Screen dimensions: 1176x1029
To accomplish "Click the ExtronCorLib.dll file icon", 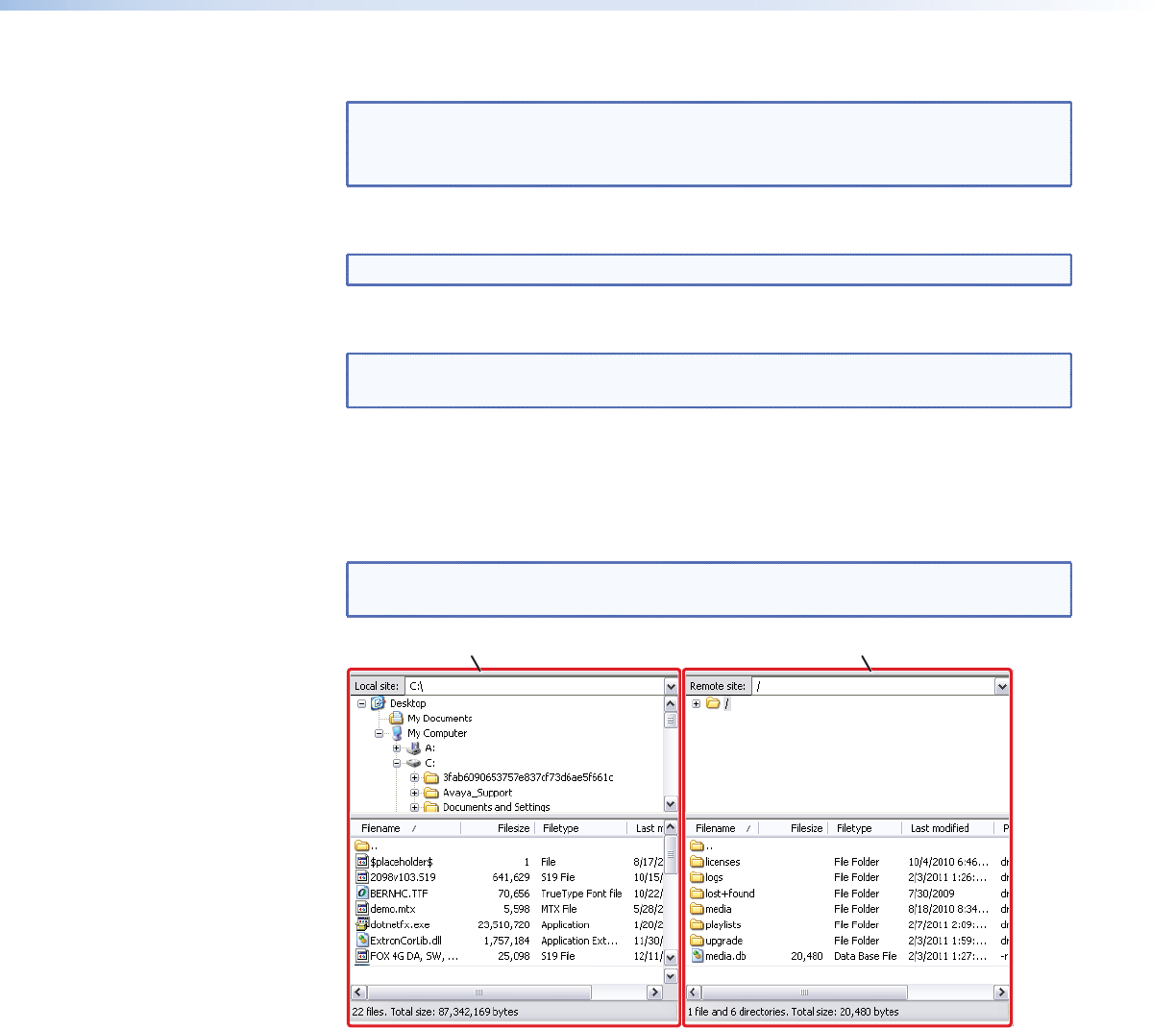I will pos(362,941).
